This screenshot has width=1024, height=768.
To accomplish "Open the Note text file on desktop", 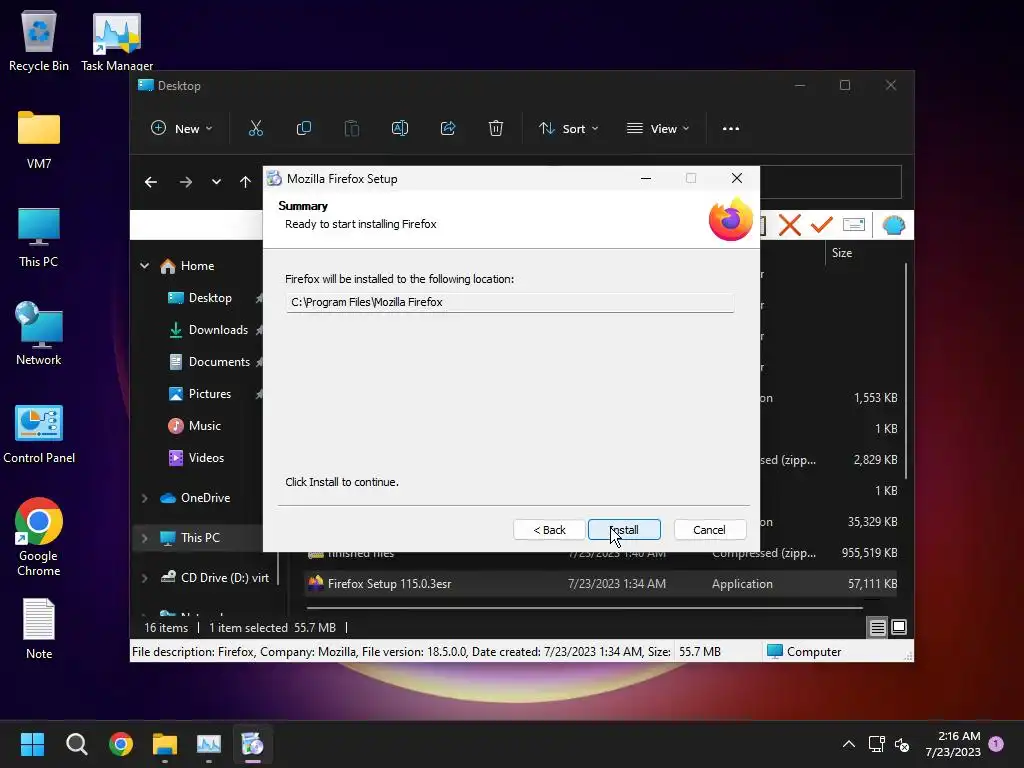I will [x=39, y=628].
